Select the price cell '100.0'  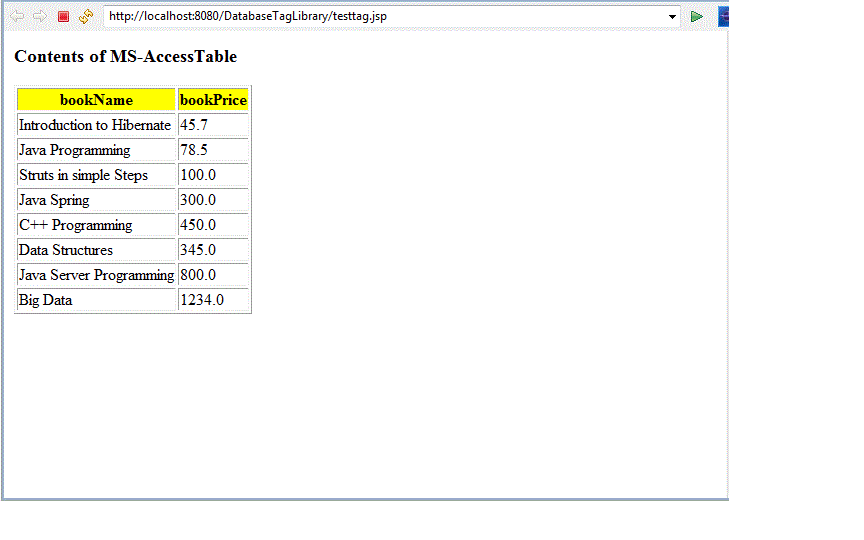point(213,175)
